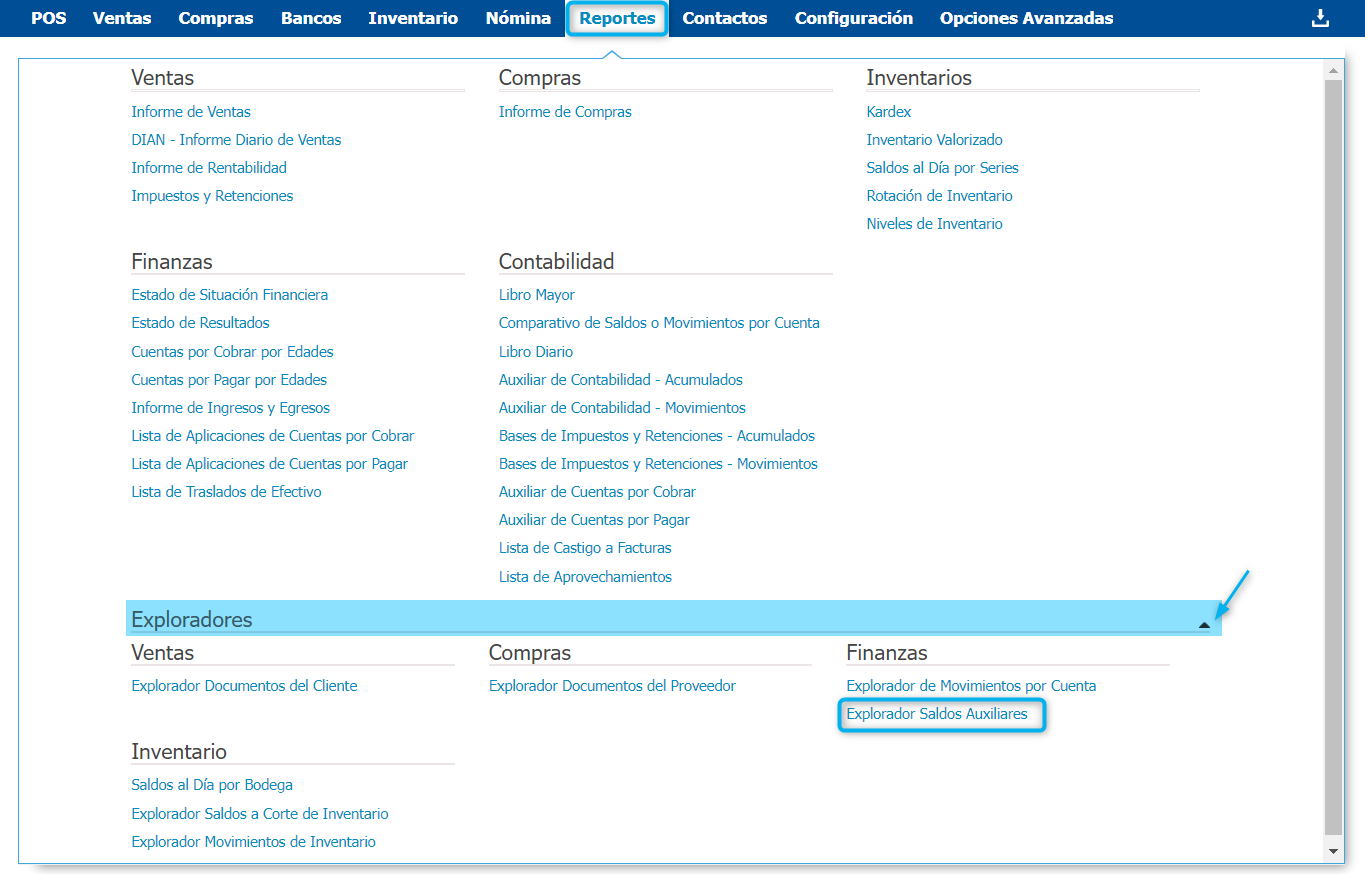Select Opciones Avanzadas in top bar
Viewport: 1365px width, 874px height.
point(1026,18)
